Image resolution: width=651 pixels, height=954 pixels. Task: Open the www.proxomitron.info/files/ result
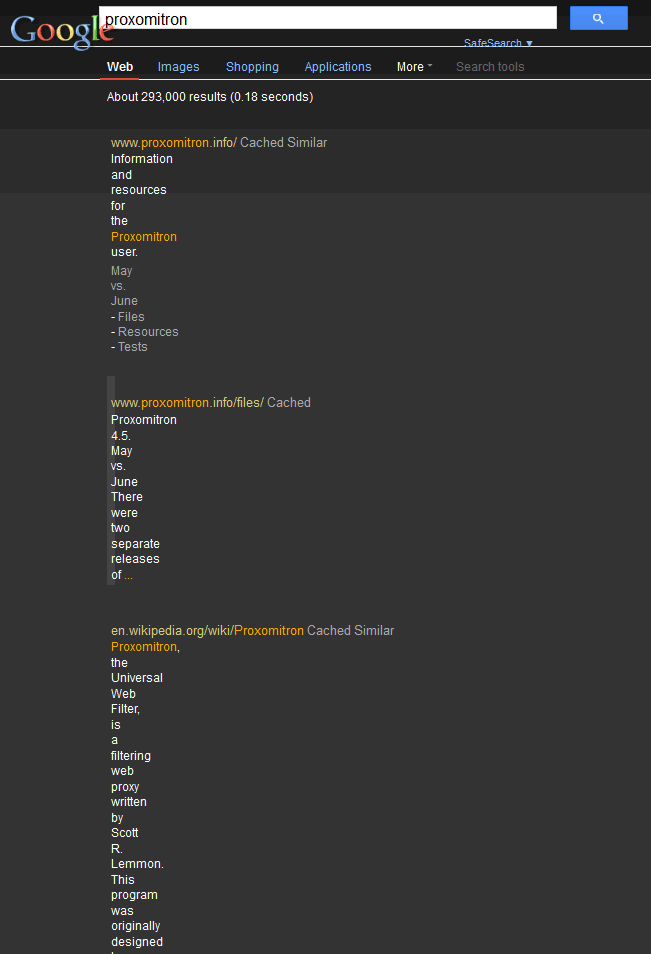(x=186, y=403)
